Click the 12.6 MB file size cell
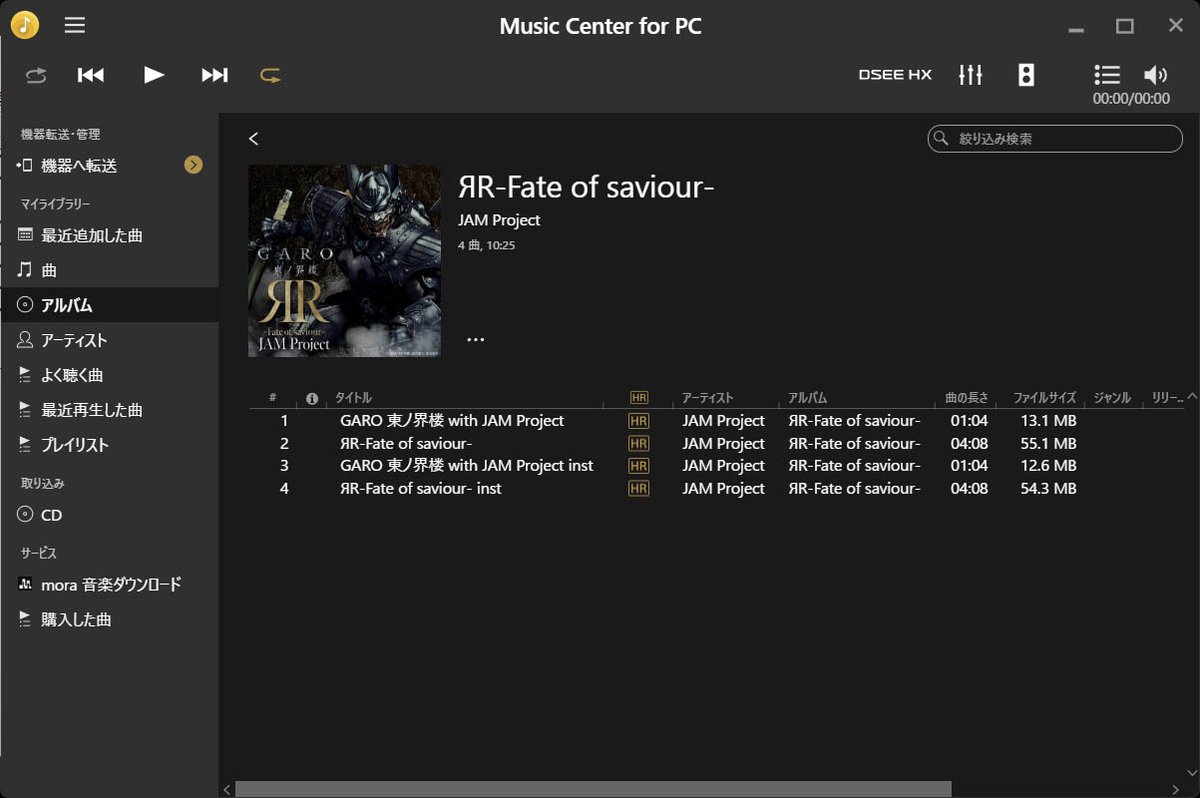Screen dimensions: 1200x798 (1048, 466)
